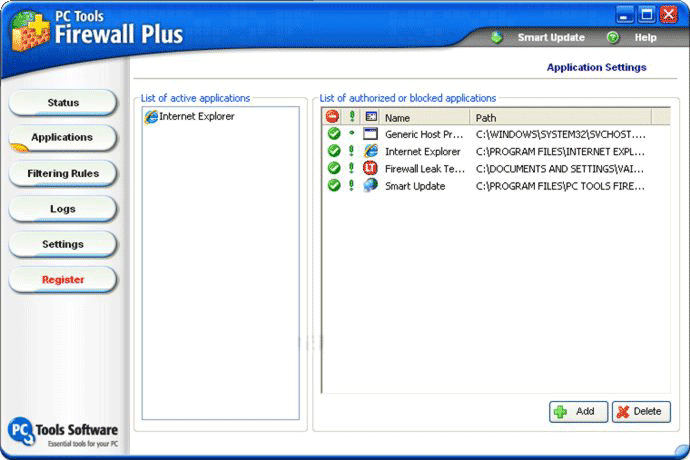Image resolution: width=690 pixels, height=460 pixels.
Task: Toggle green allow checkmark for Firewall Leak Tester
Action: click(334, 168)
